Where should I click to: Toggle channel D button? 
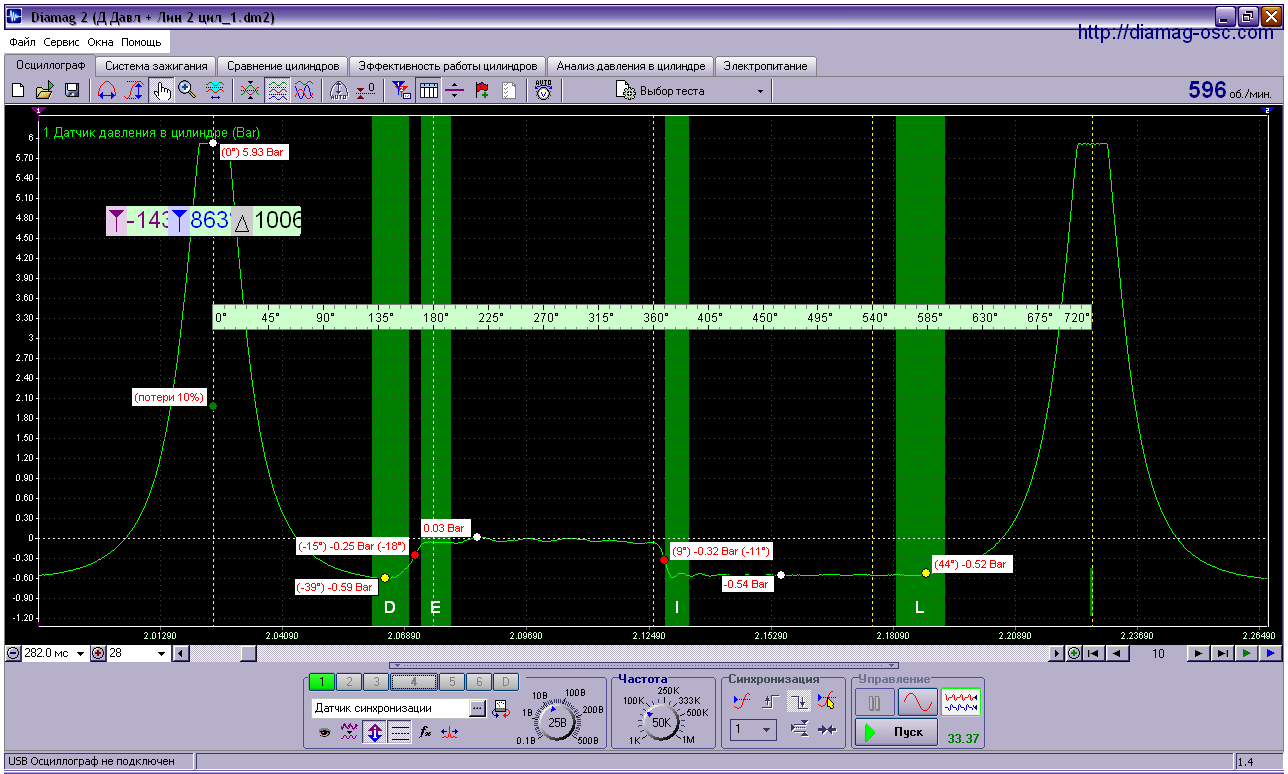point(506,682)
